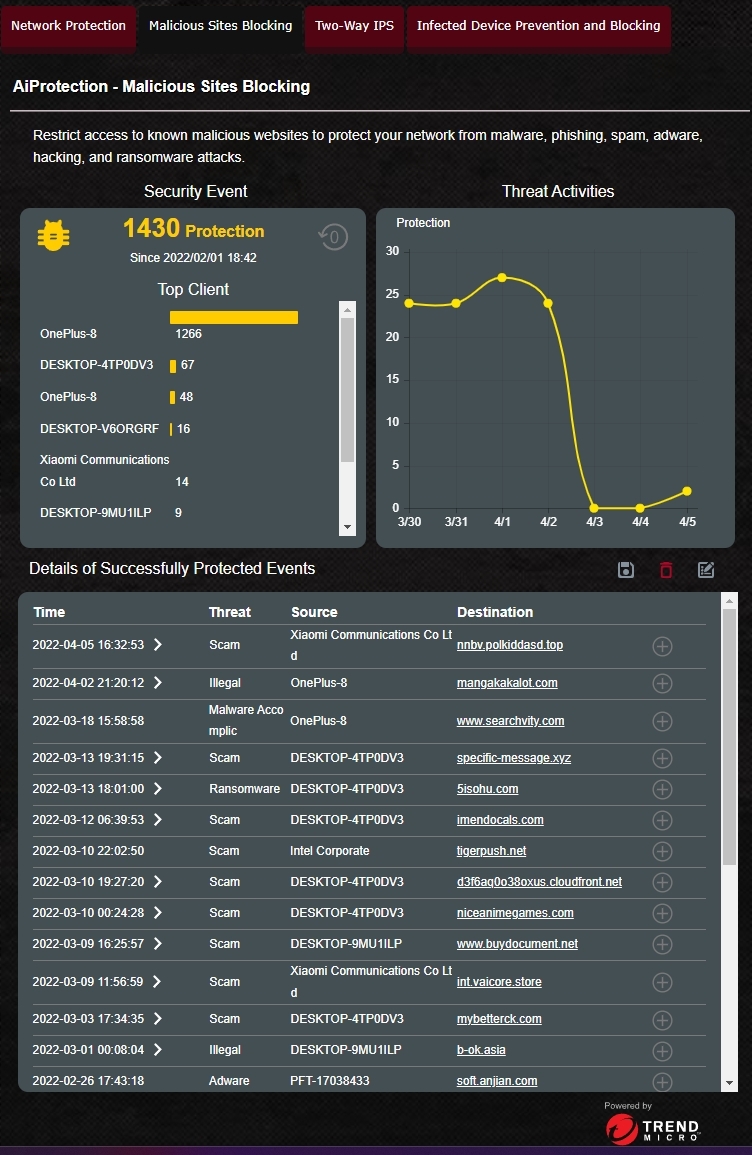Delete the protected events log
The width and height of the screenshot is (752, 1155).
coord(666,569)
